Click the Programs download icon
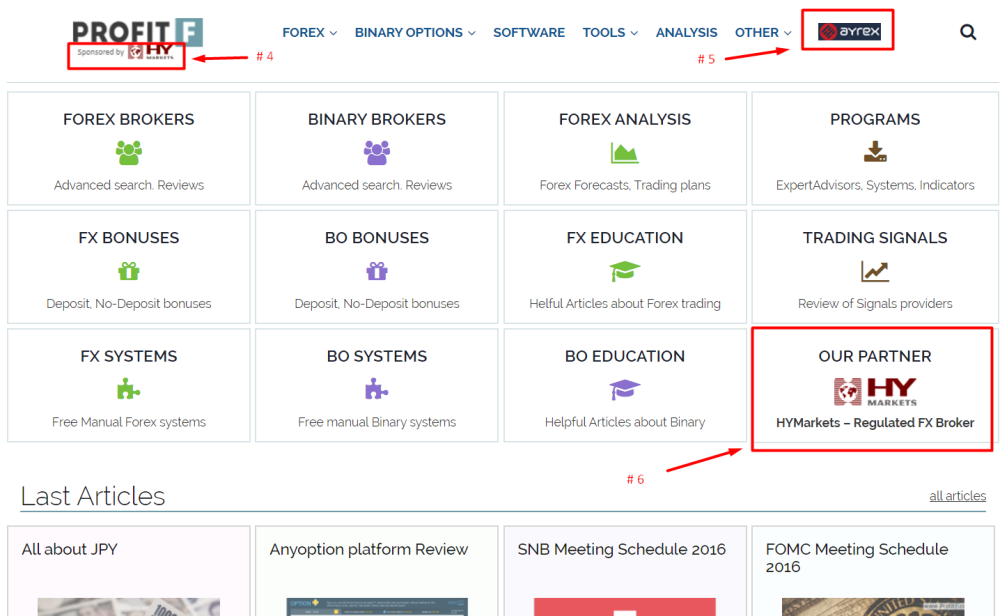The height and width of the screenshot is (616, 1000). coord(875,152)
